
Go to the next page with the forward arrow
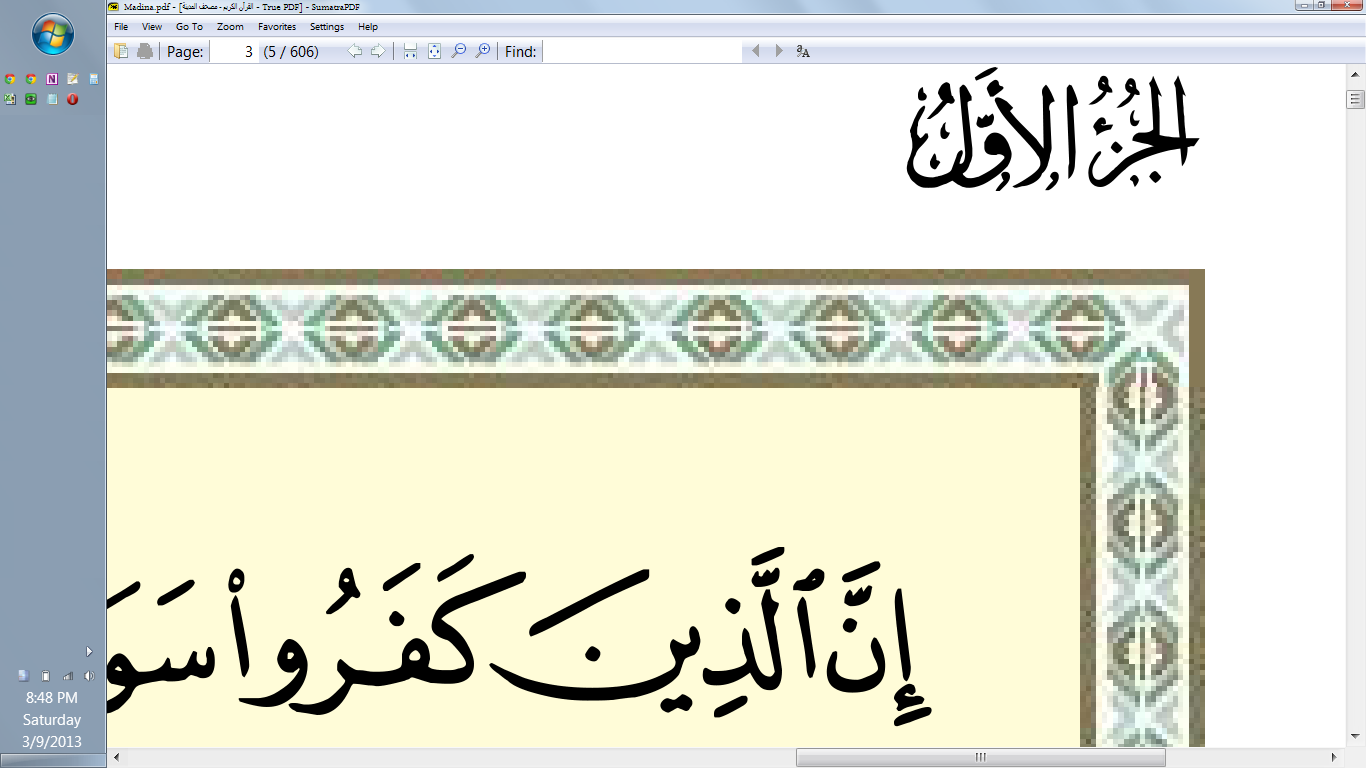pyautogui.click(x=377, y=51)
